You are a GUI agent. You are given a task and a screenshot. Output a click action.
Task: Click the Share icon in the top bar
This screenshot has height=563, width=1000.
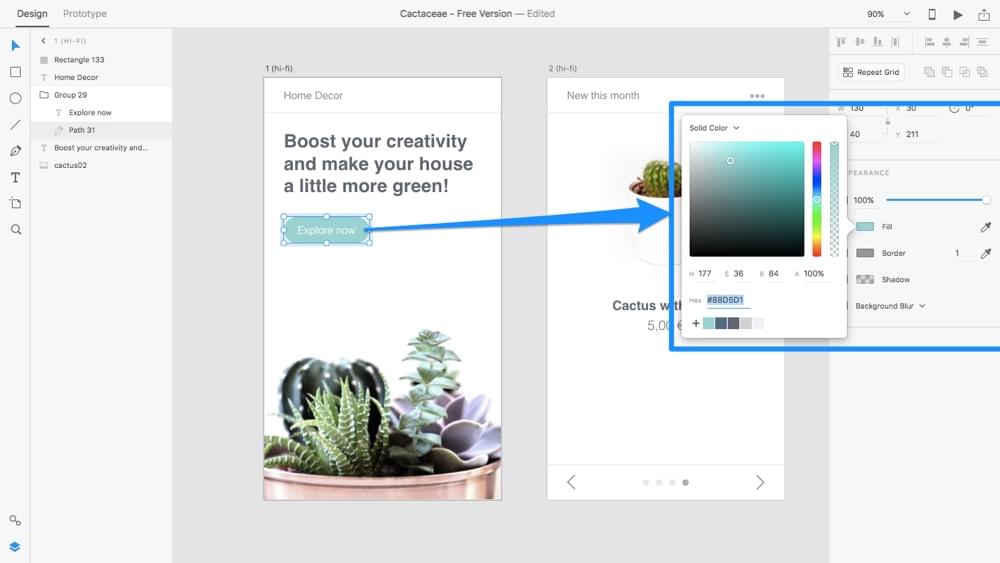pos(984,14)
